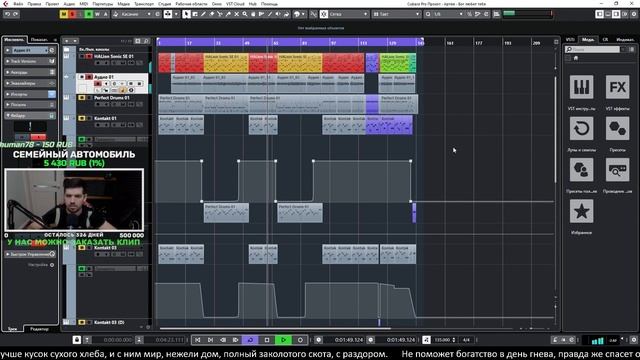Click the Undo arrow in the toolbar
The image size is (640, 360).
(7, 14)
